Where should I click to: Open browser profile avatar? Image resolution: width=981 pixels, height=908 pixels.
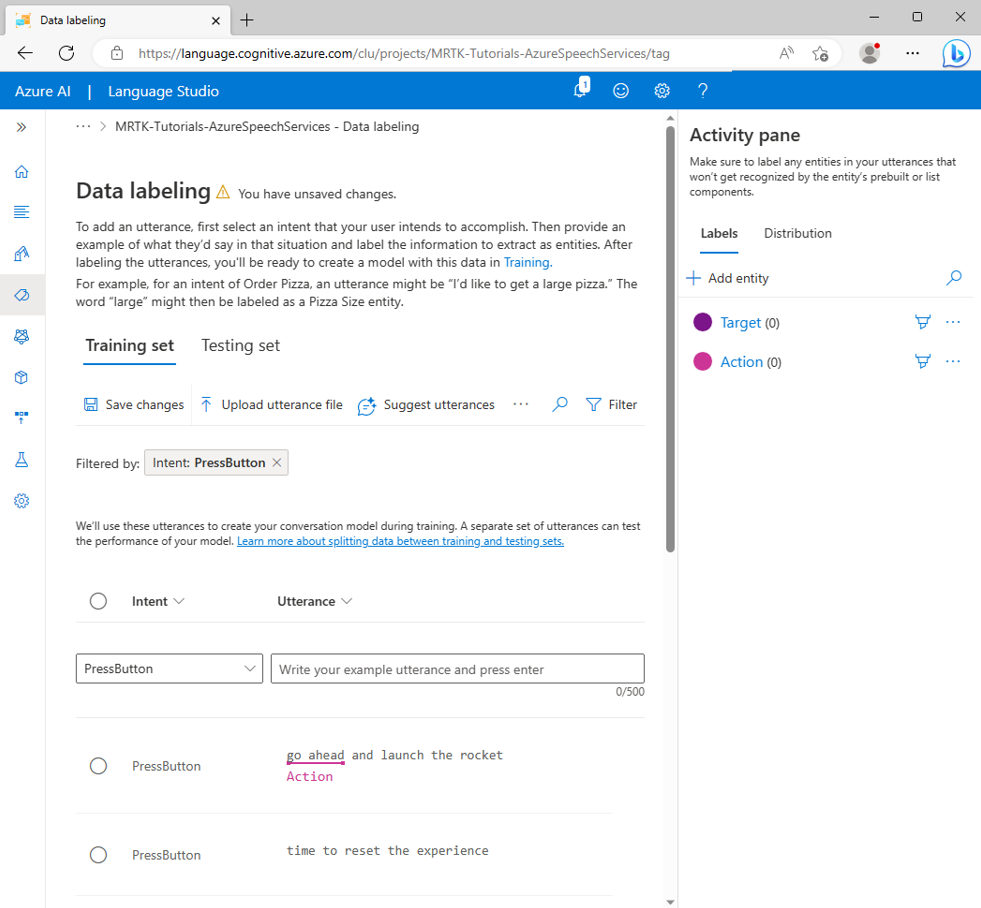point(870,53)
